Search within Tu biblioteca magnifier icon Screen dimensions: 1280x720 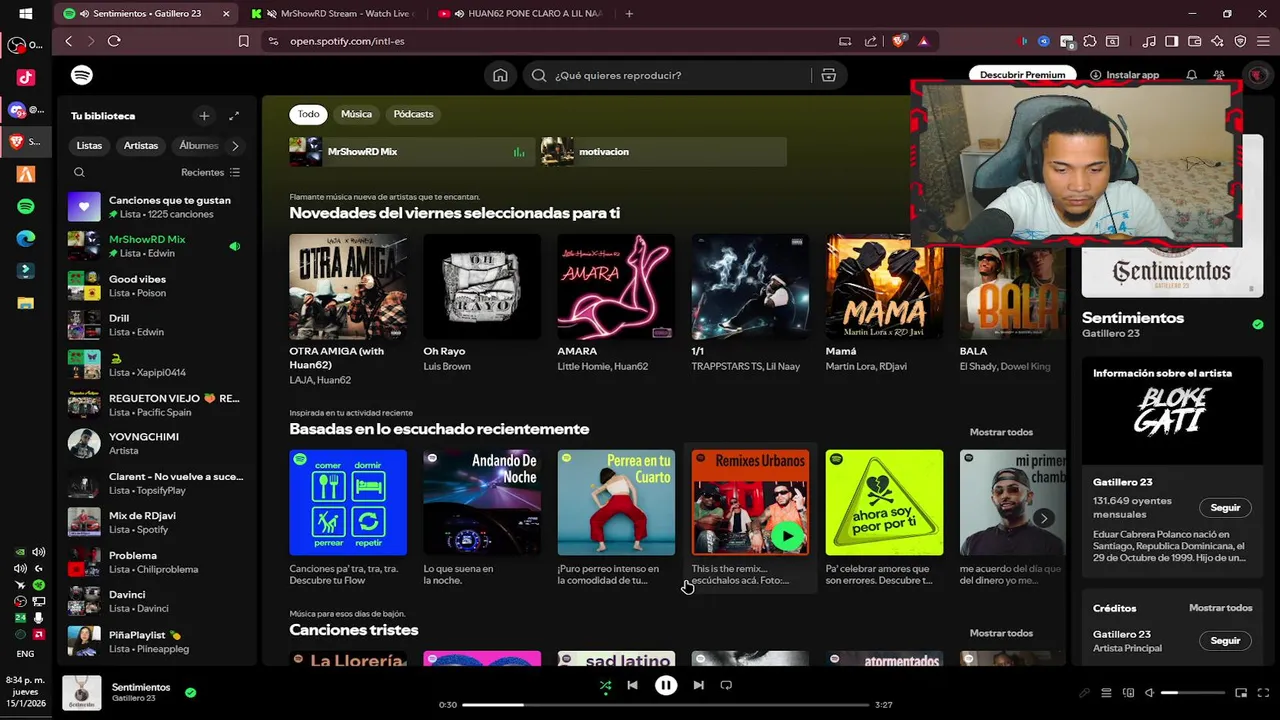click(x=79, y=172)
